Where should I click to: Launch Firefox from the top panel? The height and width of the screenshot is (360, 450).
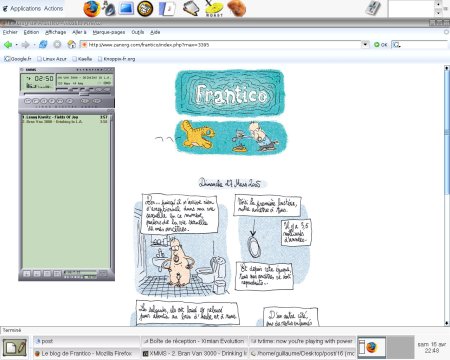92,9
